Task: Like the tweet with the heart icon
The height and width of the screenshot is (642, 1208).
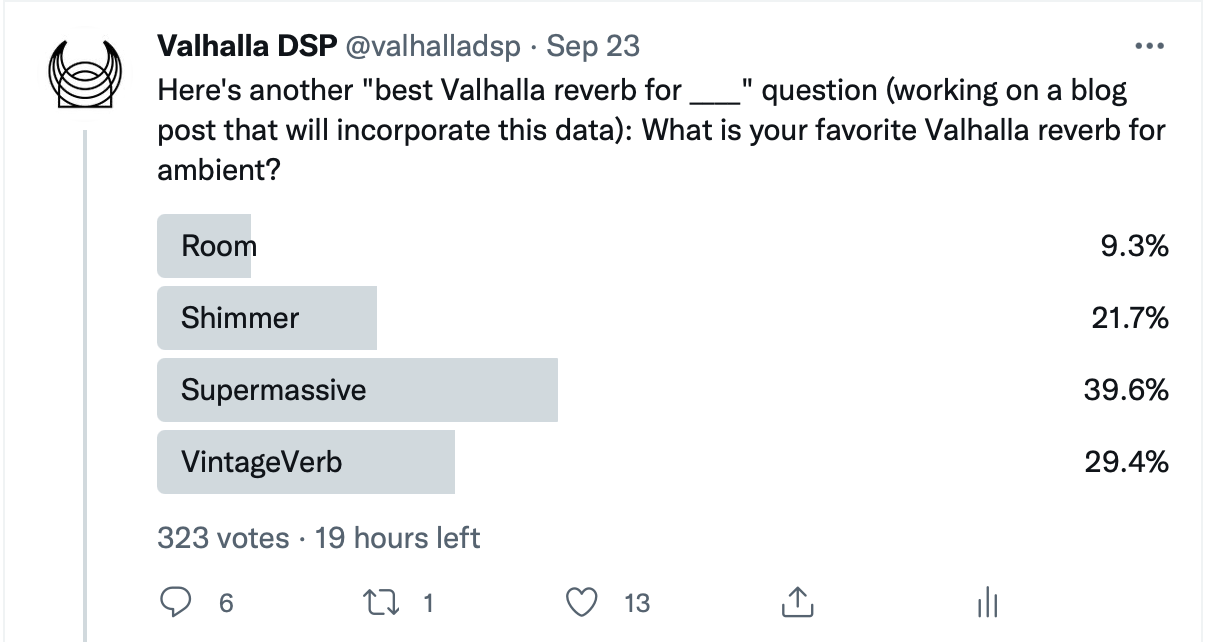Action: point(582,602)
